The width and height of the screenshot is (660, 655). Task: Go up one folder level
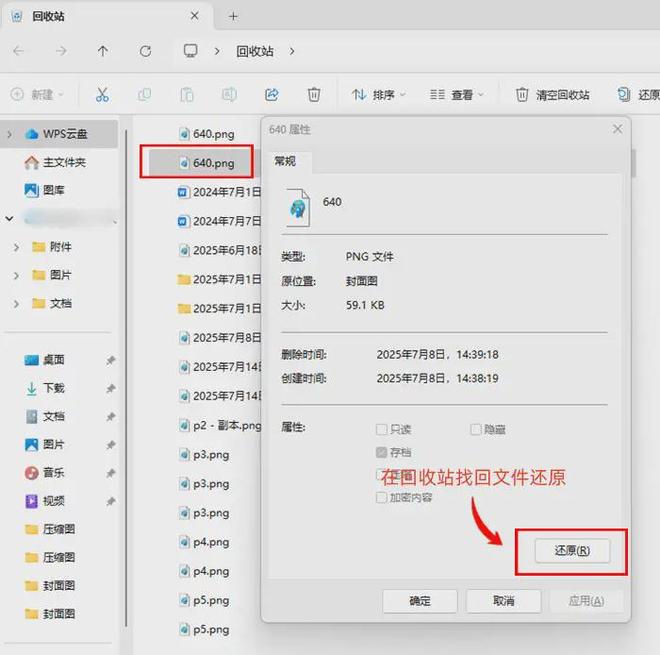[x=103, y=51]
